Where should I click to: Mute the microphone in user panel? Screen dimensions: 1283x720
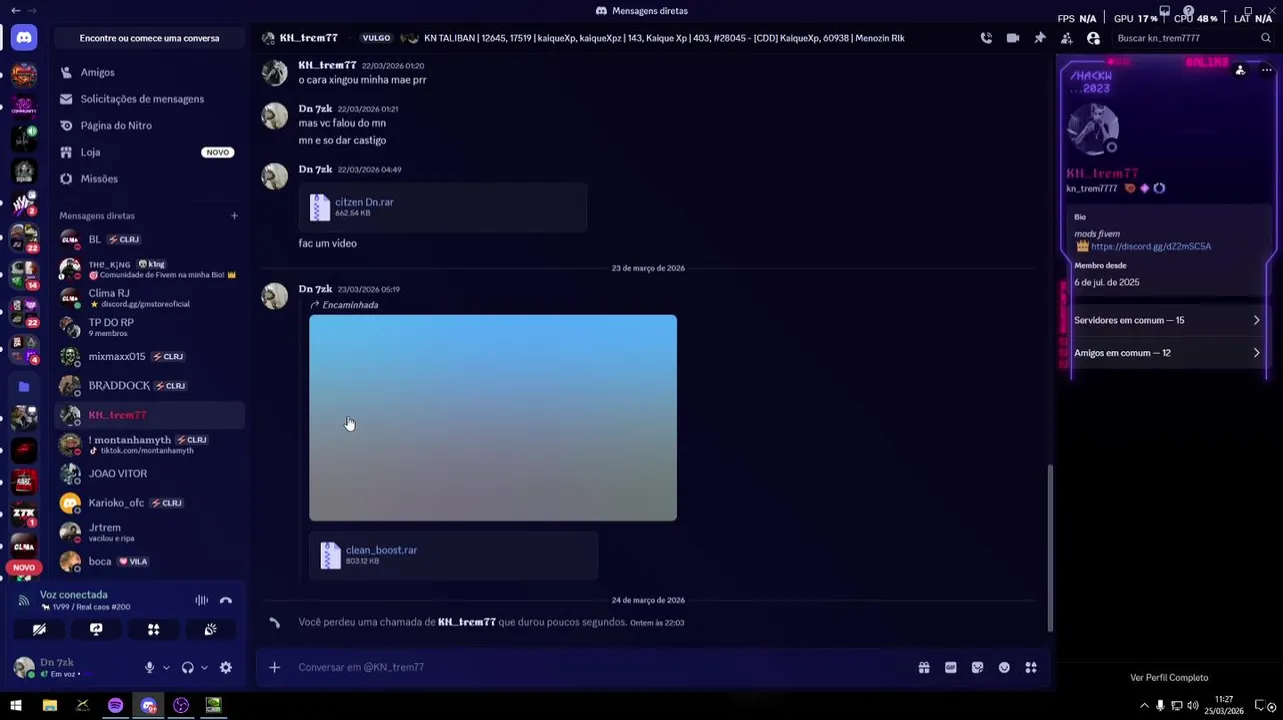click(149, 668)
